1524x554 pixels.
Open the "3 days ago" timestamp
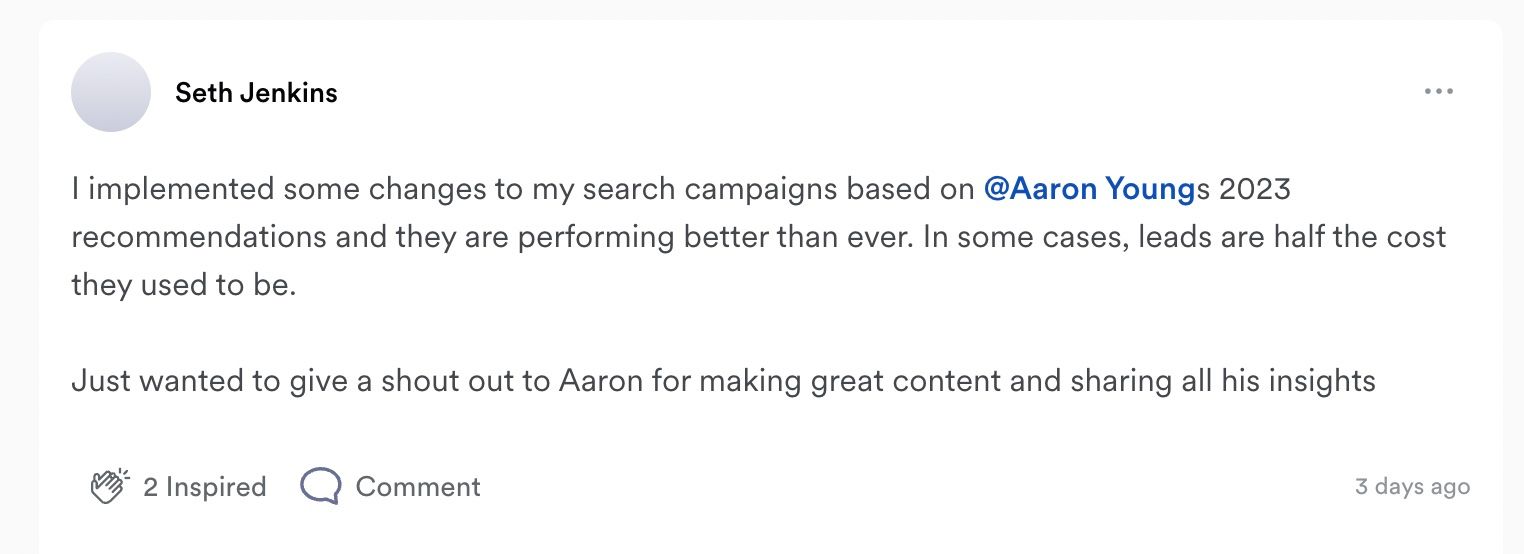[x=1412, y=487]
